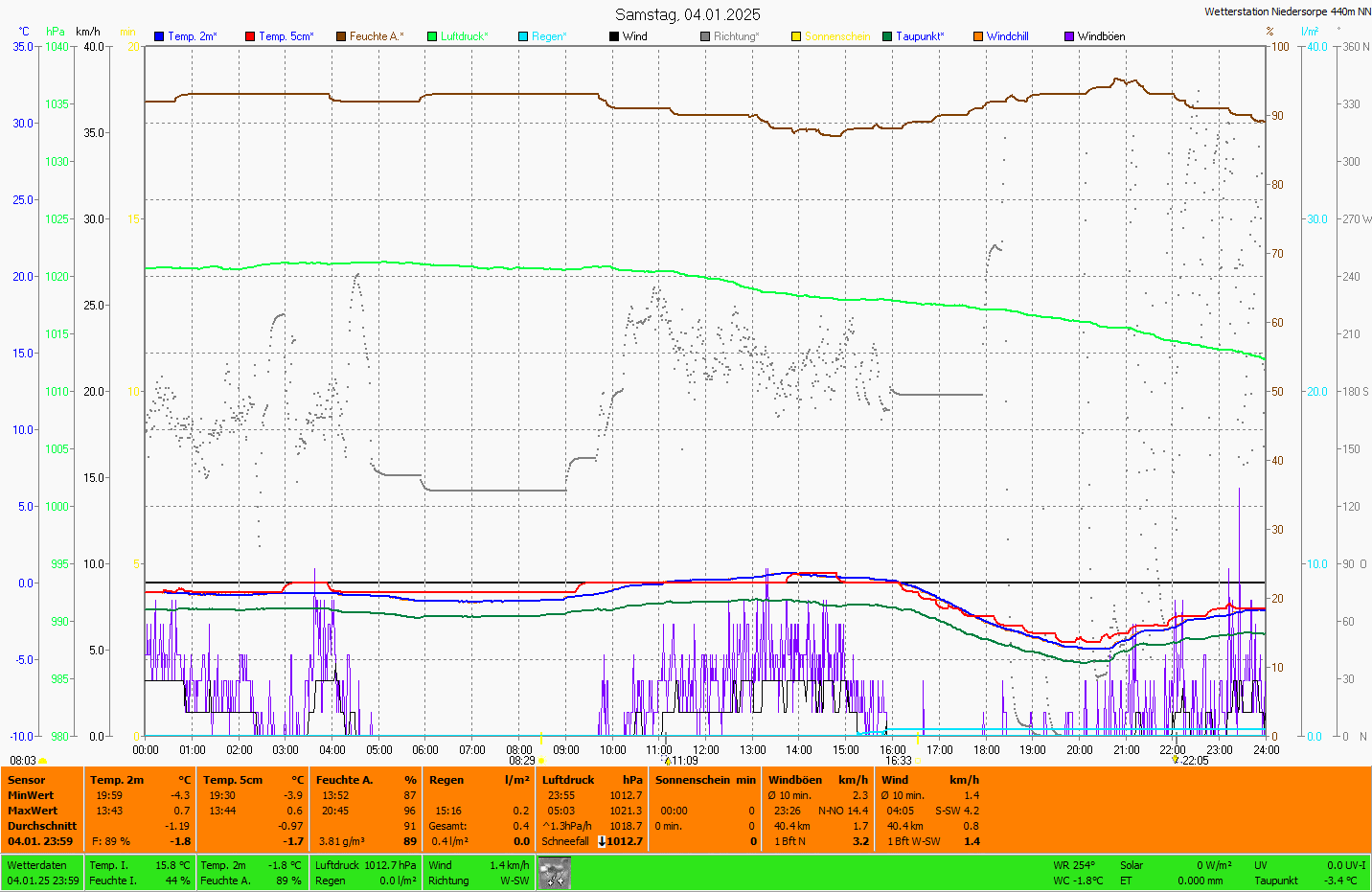Click the blue Temp. 2m legend square
This screenshot has width=1372, height=892.
159,36
